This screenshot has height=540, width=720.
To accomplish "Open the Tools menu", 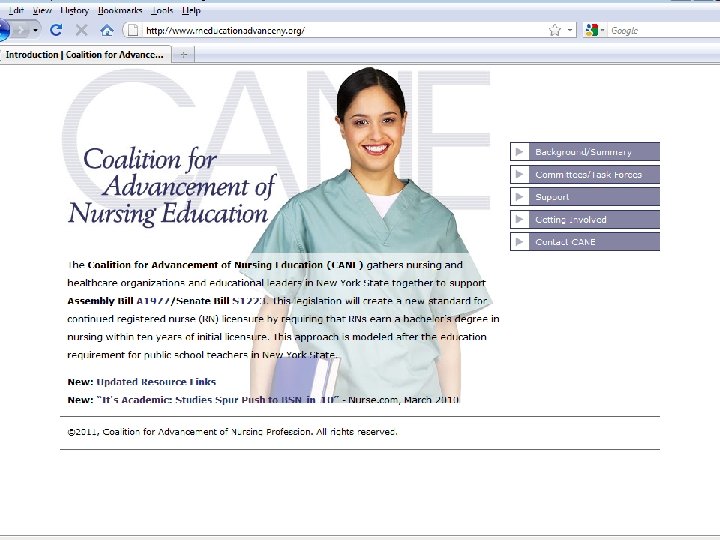I will 162,10.
